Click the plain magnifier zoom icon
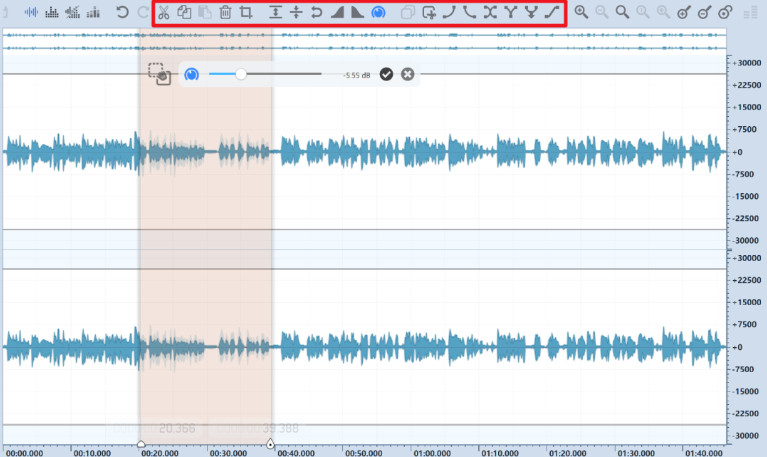 [622, 12]
